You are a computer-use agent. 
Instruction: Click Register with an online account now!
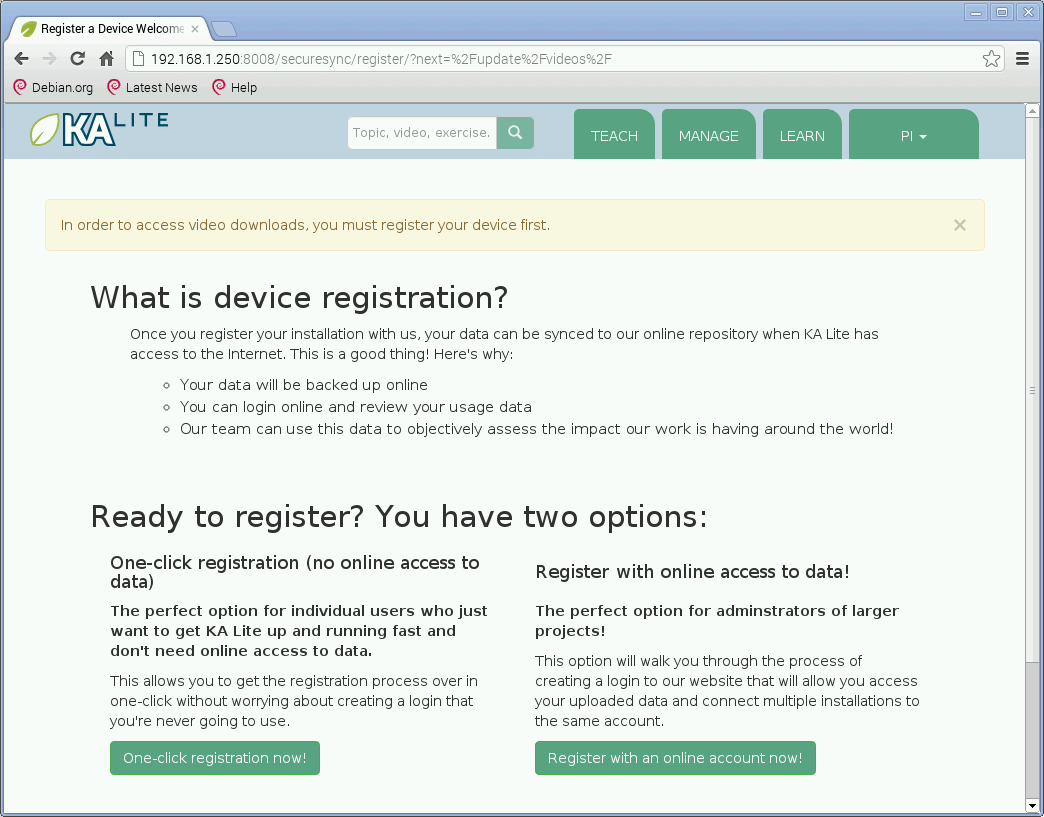coord(675,758)
